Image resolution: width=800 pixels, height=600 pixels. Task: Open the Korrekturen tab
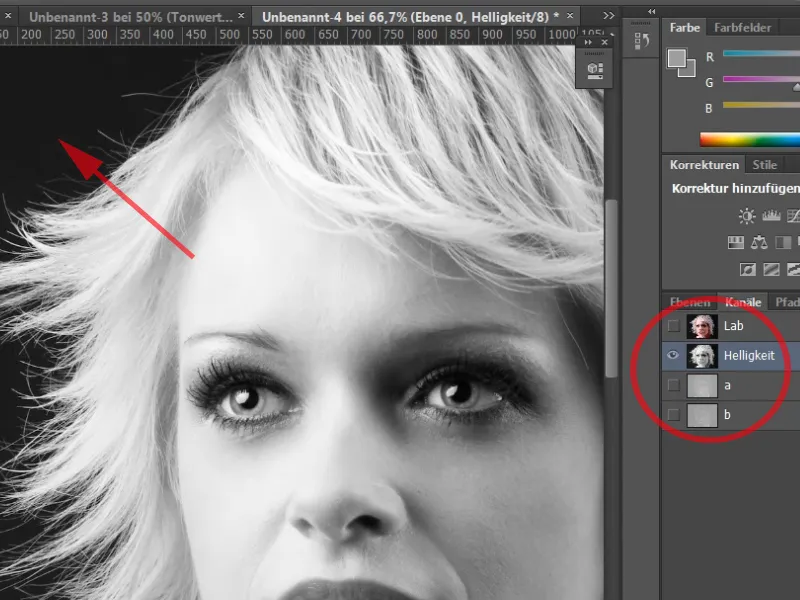click(704, 165)
